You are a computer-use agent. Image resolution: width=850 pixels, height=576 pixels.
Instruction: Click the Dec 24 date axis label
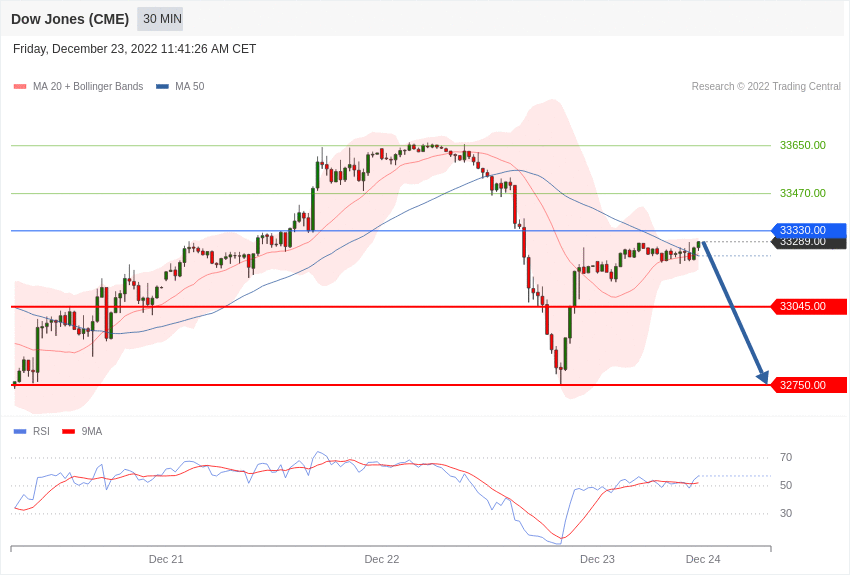tap(703, 559)
